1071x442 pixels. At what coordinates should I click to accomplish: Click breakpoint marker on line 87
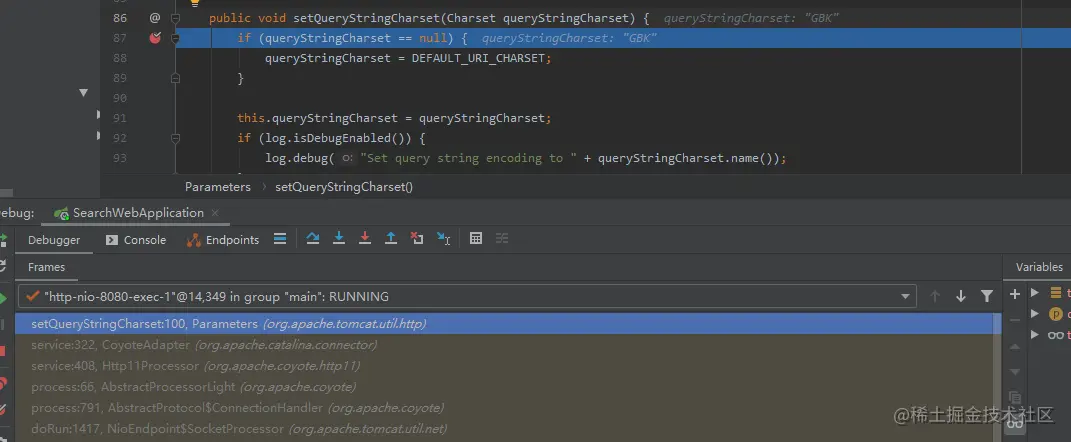[155, 38]
